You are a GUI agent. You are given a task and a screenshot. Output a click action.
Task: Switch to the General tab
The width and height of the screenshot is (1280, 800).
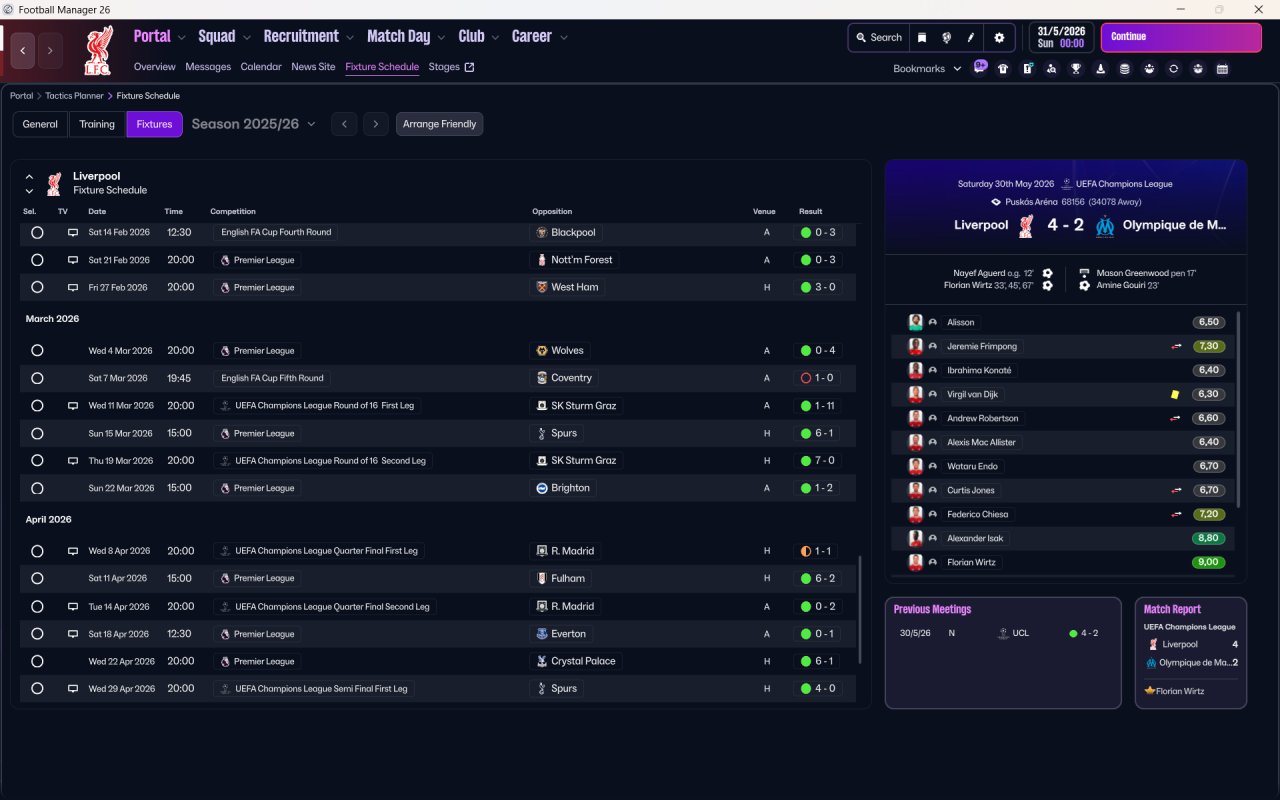40,124
